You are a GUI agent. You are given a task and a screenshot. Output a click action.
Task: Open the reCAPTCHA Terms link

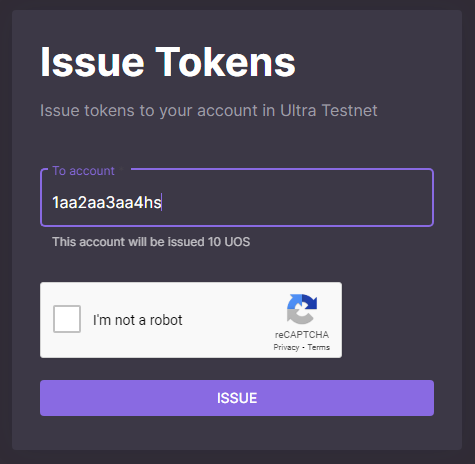319,347
